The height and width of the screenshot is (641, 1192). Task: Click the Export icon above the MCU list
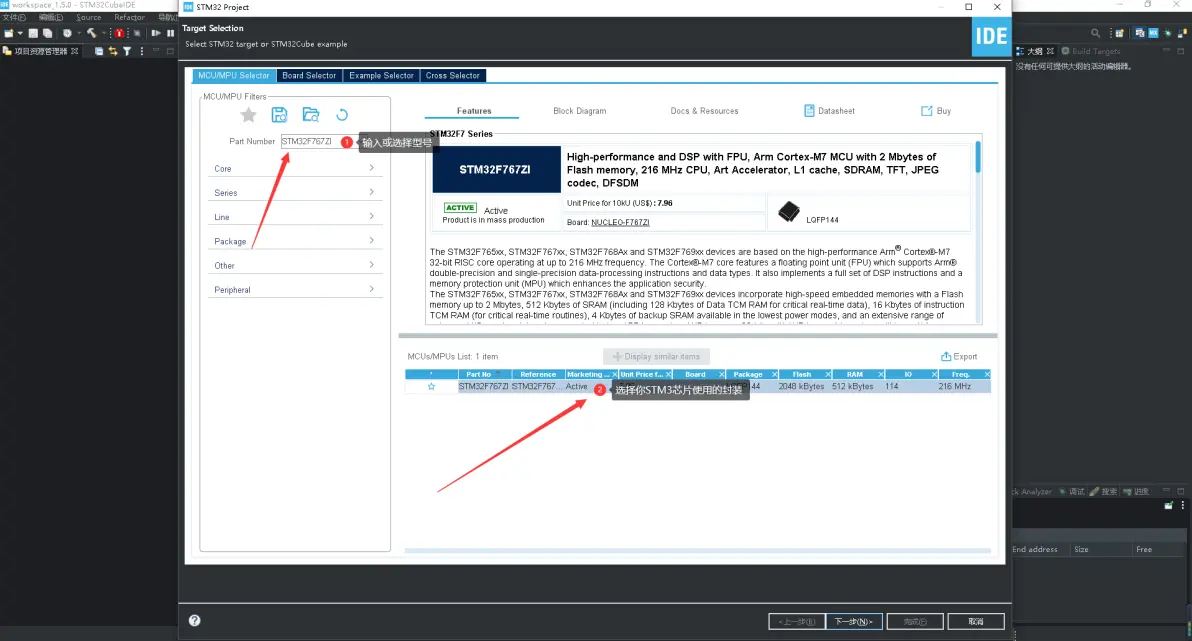946,356
